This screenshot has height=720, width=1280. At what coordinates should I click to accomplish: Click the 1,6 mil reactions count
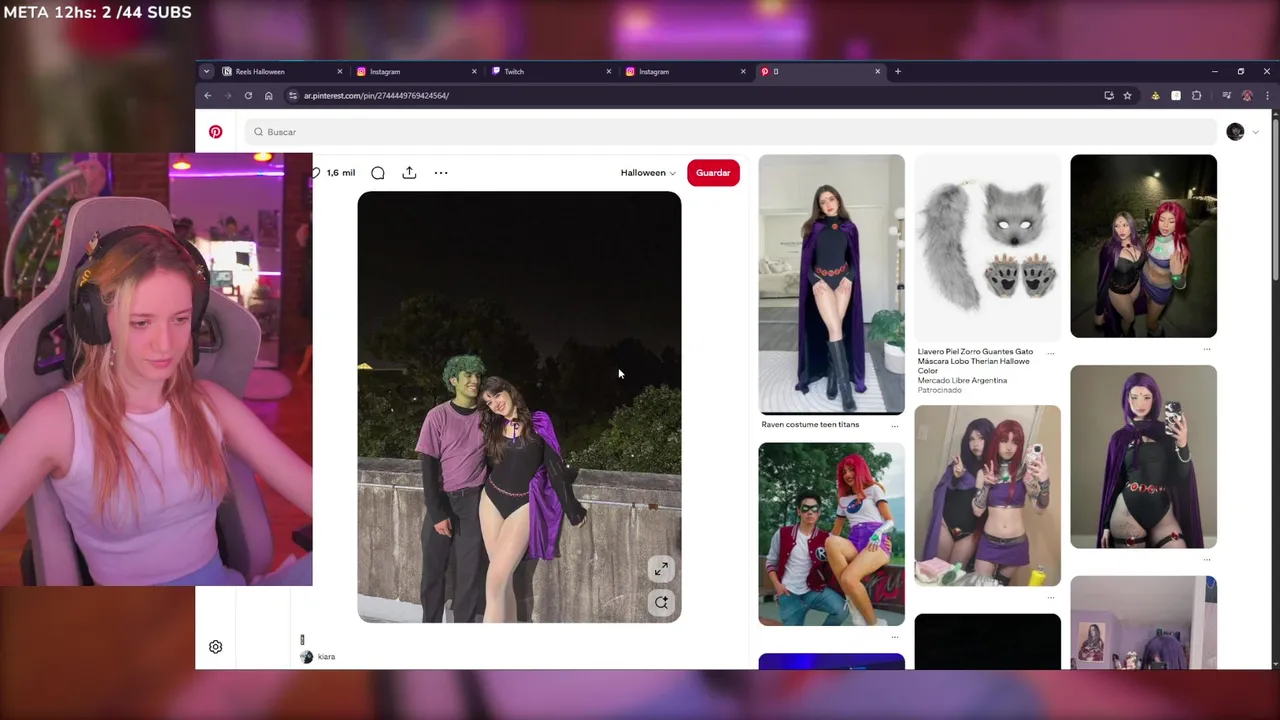tap(340, 173)
